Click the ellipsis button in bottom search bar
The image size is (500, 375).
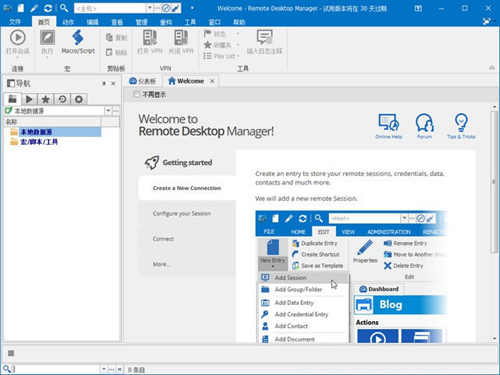pos(111,369)
